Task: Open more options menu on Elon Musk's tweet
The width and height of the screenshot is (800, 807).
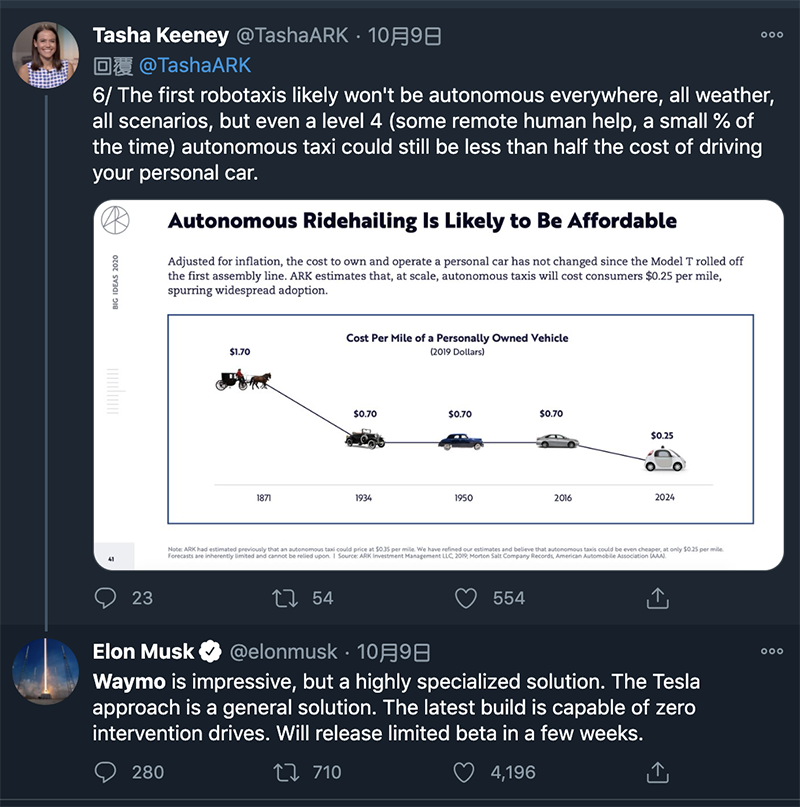Action: point(772,651)
